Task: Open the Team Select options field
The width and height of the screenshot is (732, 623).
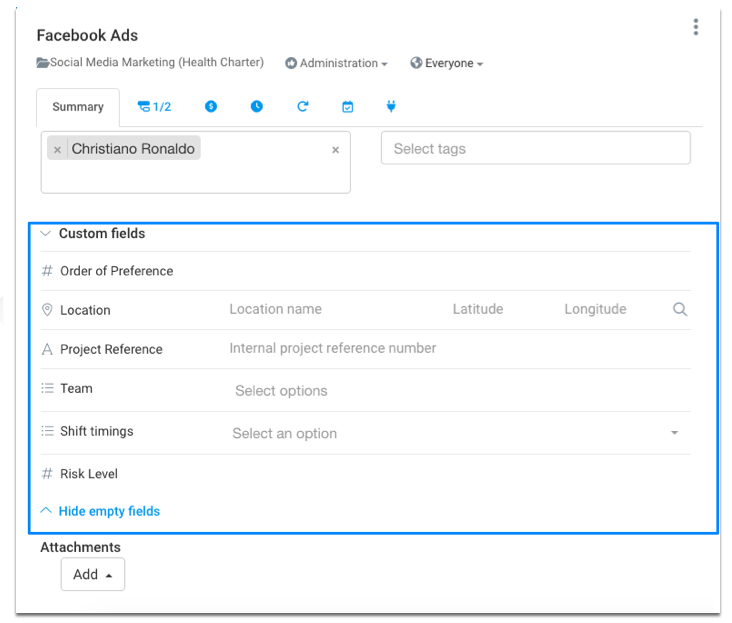Action: pos(459,391)
